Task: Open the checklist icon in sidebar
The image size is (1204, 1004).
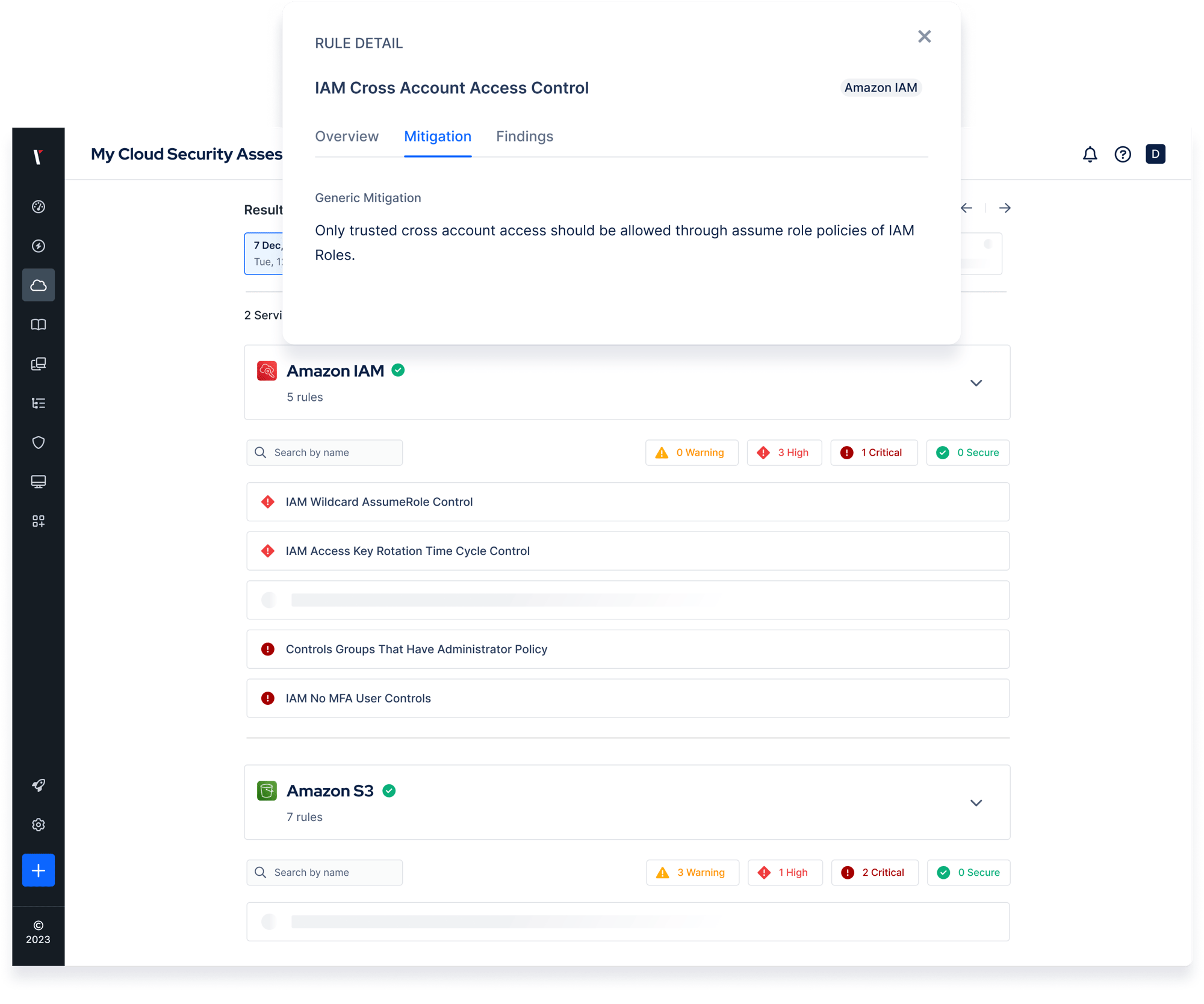Action: tap(39, 403)
